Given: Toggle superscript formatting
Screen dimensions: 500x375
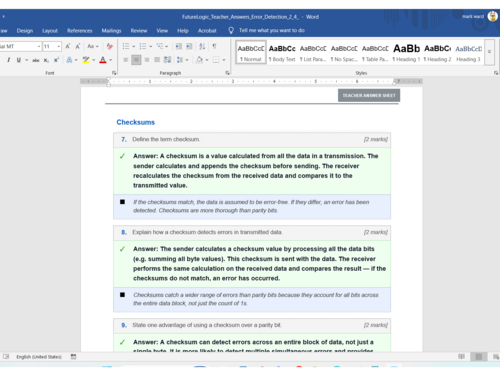Looking at the screenshot, I should [x=56, y=60].
